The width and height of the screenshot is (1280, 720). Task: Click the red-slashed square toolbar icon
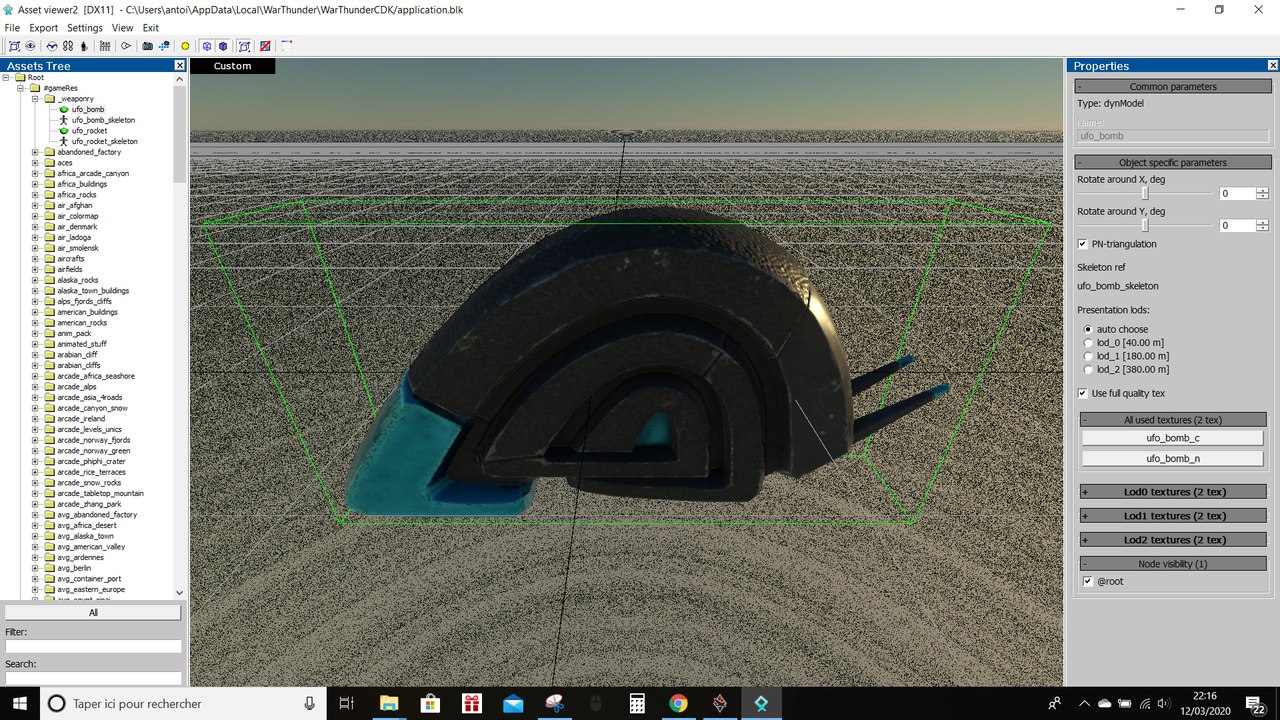[265, 46]
